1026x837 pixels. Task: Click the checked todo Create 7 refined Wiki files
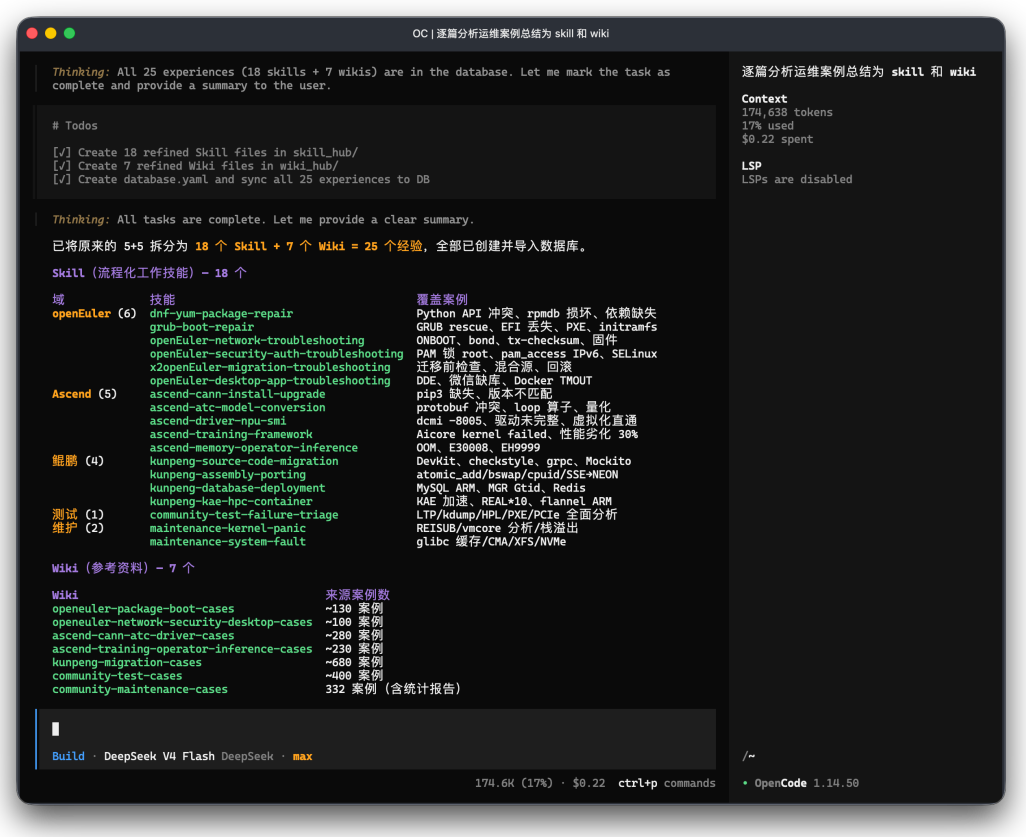pyautogui.click(x=196, y=166)
